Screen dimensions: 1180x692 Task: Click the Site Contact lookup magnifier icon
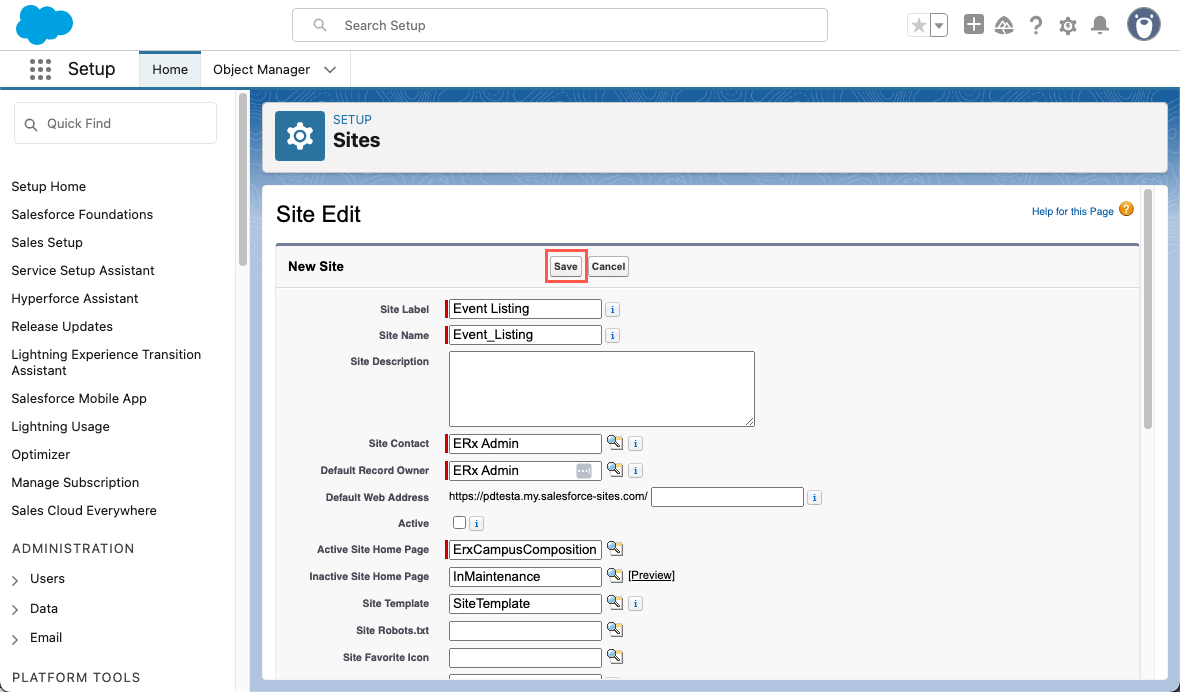tap(615, 443)
